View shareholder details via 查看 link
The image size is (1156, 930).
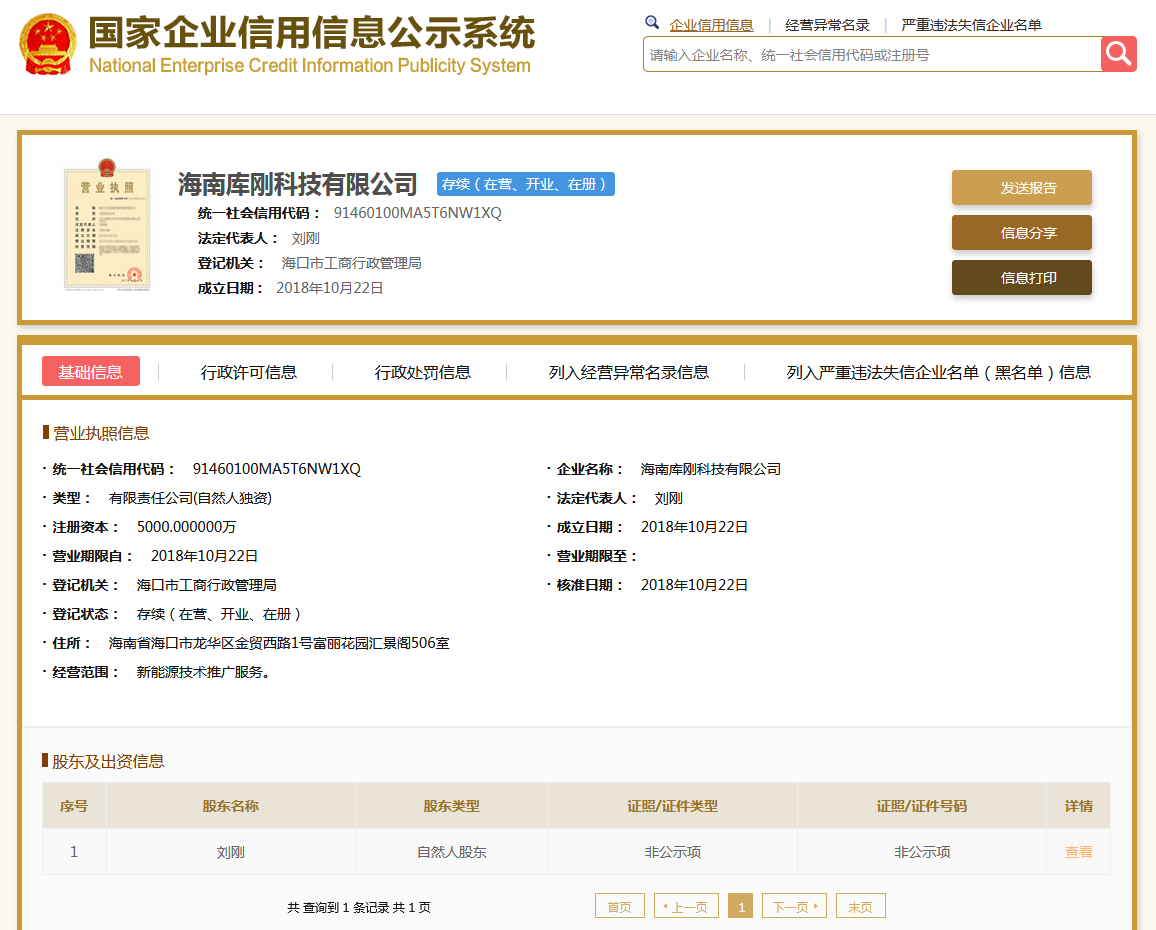(1078, 852)
